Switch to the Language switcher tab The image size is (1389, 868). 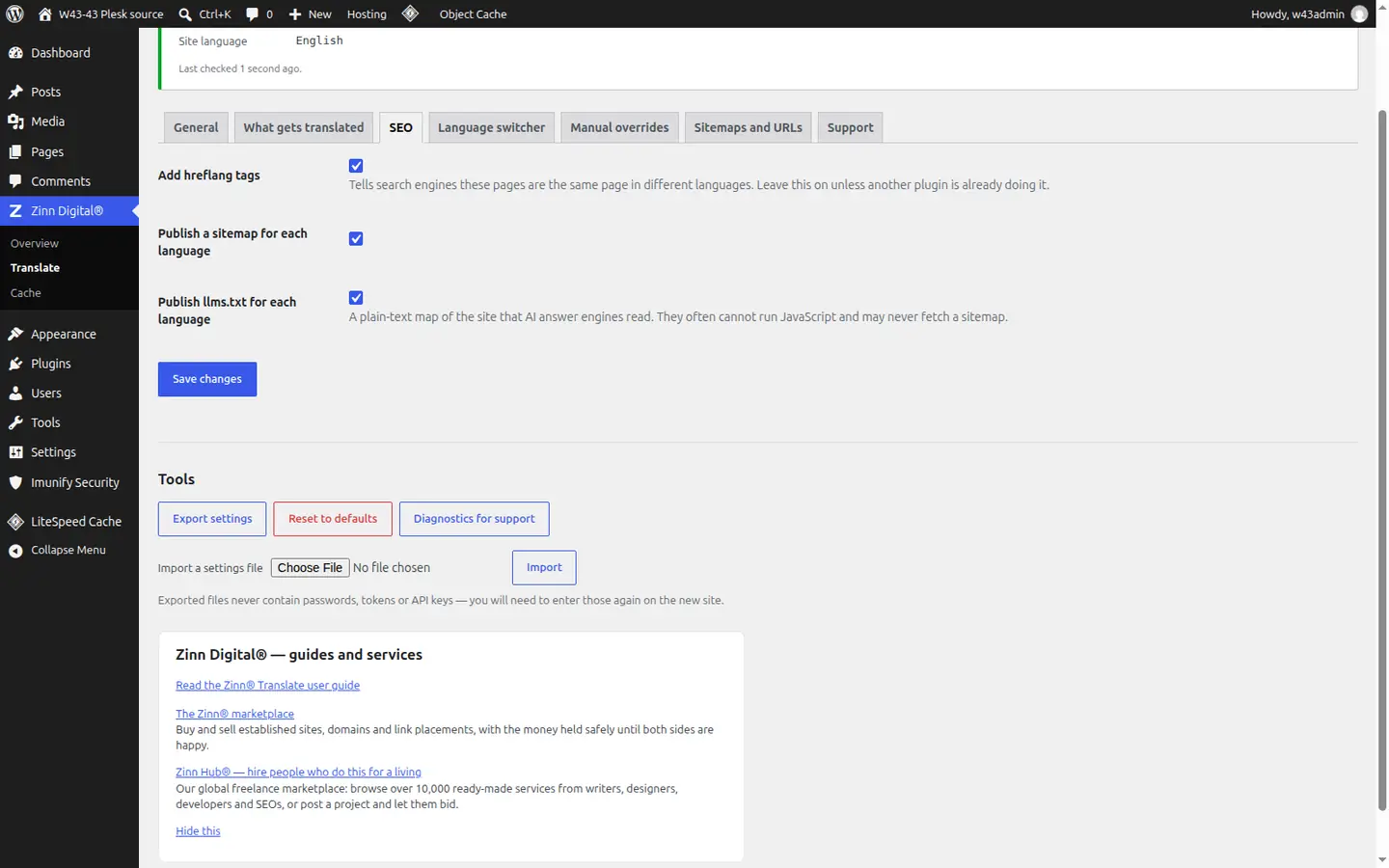coord(491,127)
